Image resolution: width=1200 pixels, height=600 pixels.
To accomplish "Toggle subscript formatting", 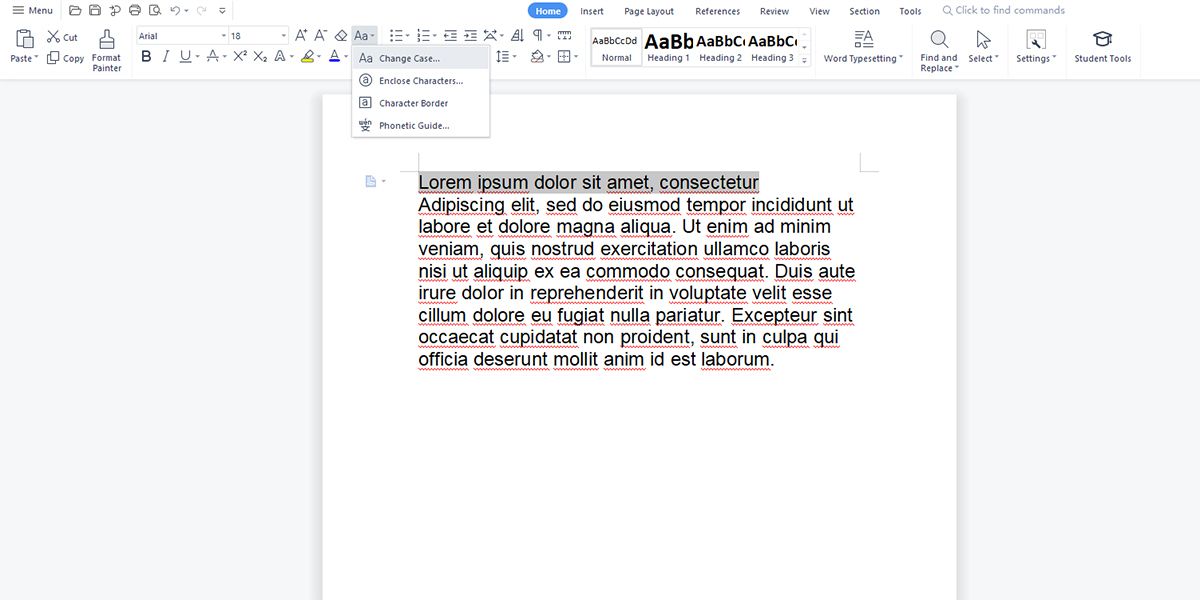I will pos(259,57).
